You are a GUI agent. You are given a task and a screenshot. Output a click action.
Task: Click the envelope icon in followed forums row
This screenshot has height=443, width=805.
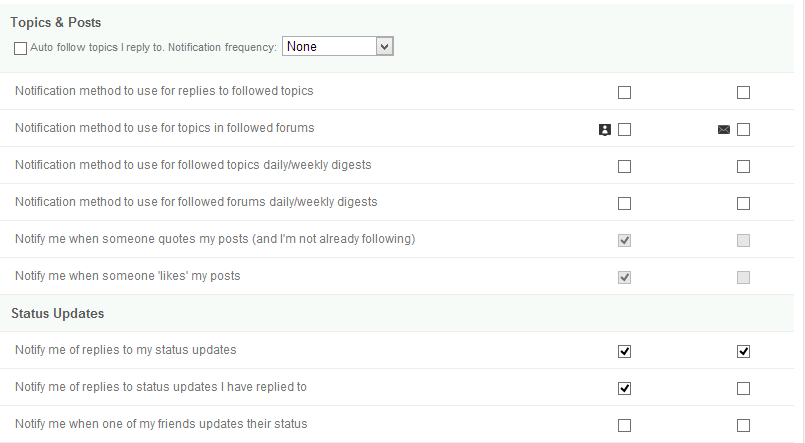(x=724, y=129)
